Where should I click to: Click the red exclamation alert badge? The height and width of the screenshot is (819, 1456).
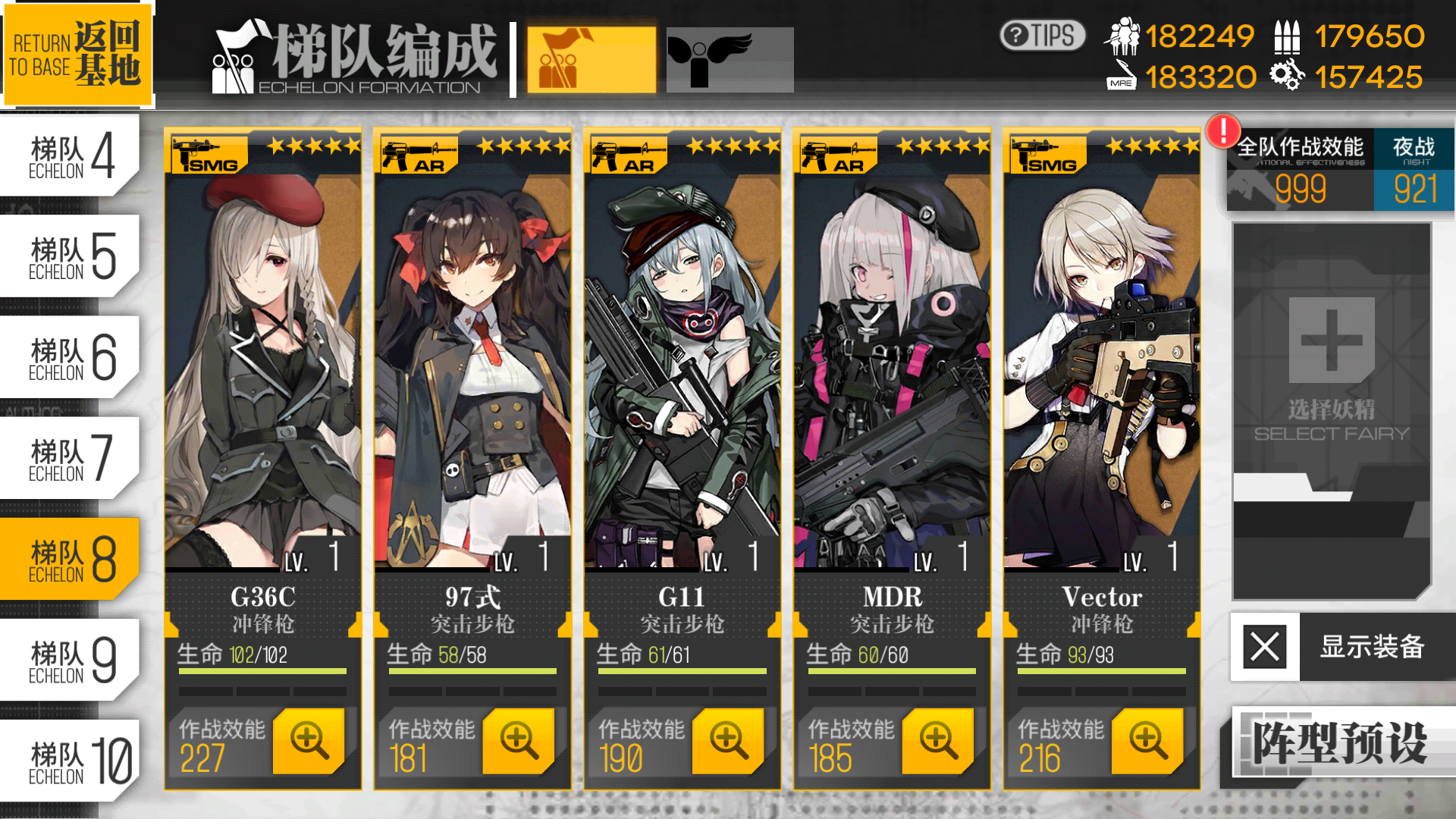pyautogui.click(x=1223, y=131)
